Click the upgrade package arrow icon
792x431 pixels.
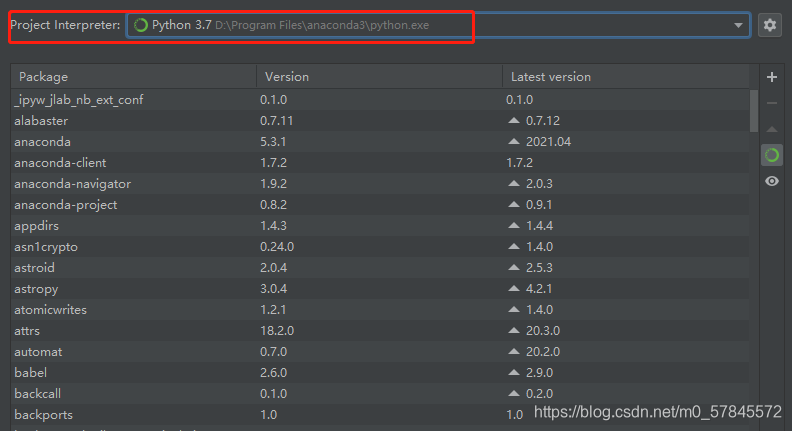point(771,129)
